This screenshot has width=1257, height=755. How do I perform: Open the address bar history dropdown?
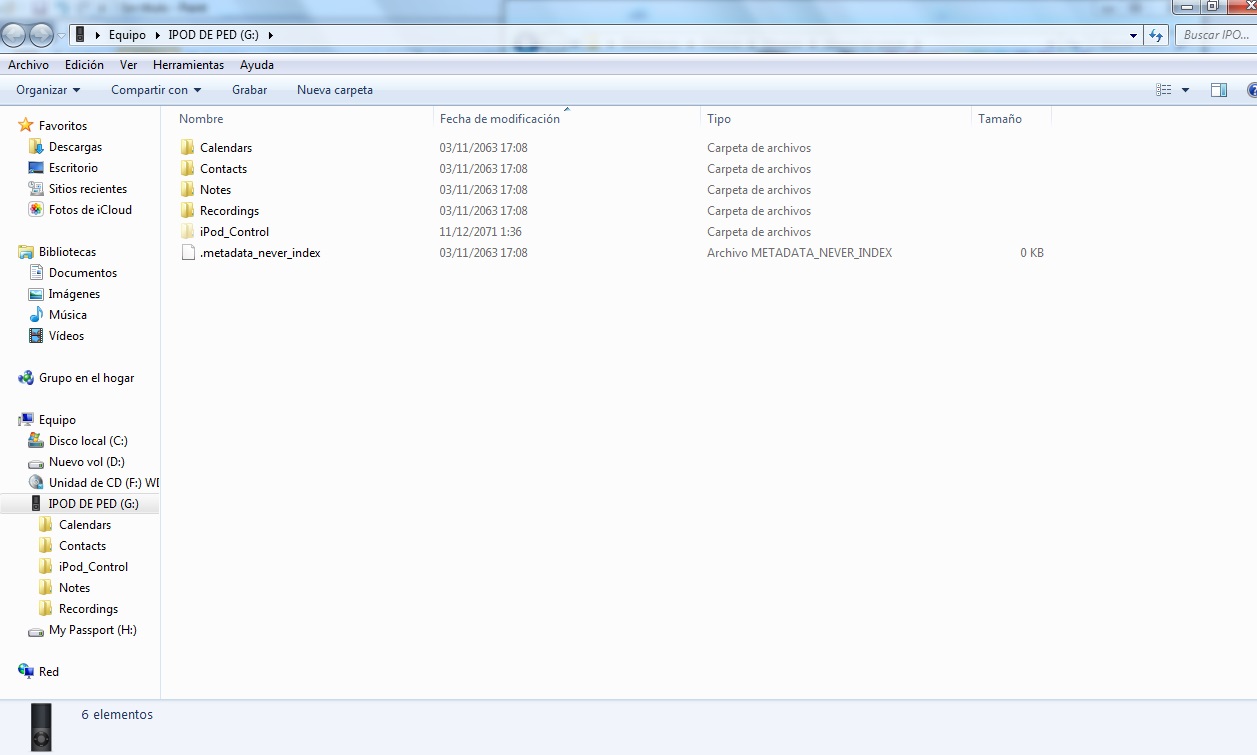[x=1133, y=35]
